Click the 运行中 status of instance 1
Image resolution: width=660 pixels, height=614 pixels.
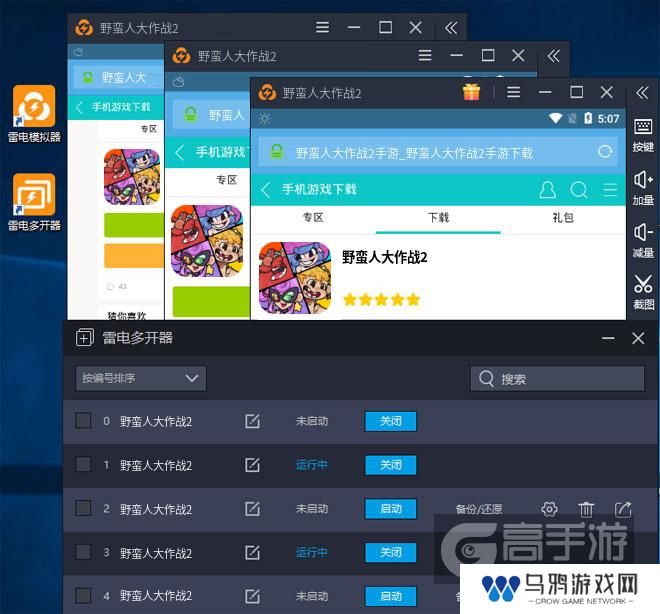[311, 465]
